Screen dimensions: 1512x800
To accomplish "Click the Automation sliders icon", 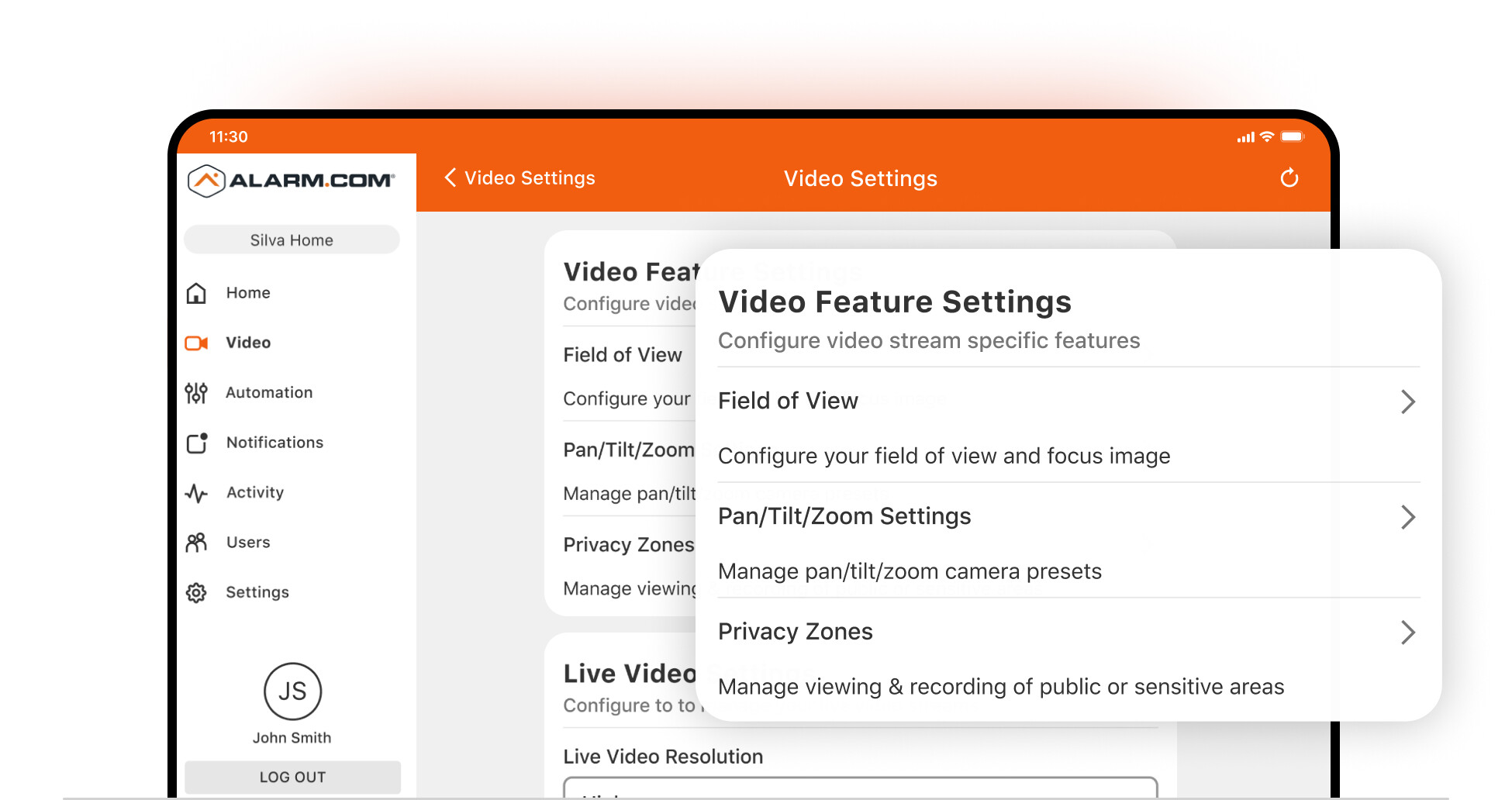I will click(x=196, y=393).
